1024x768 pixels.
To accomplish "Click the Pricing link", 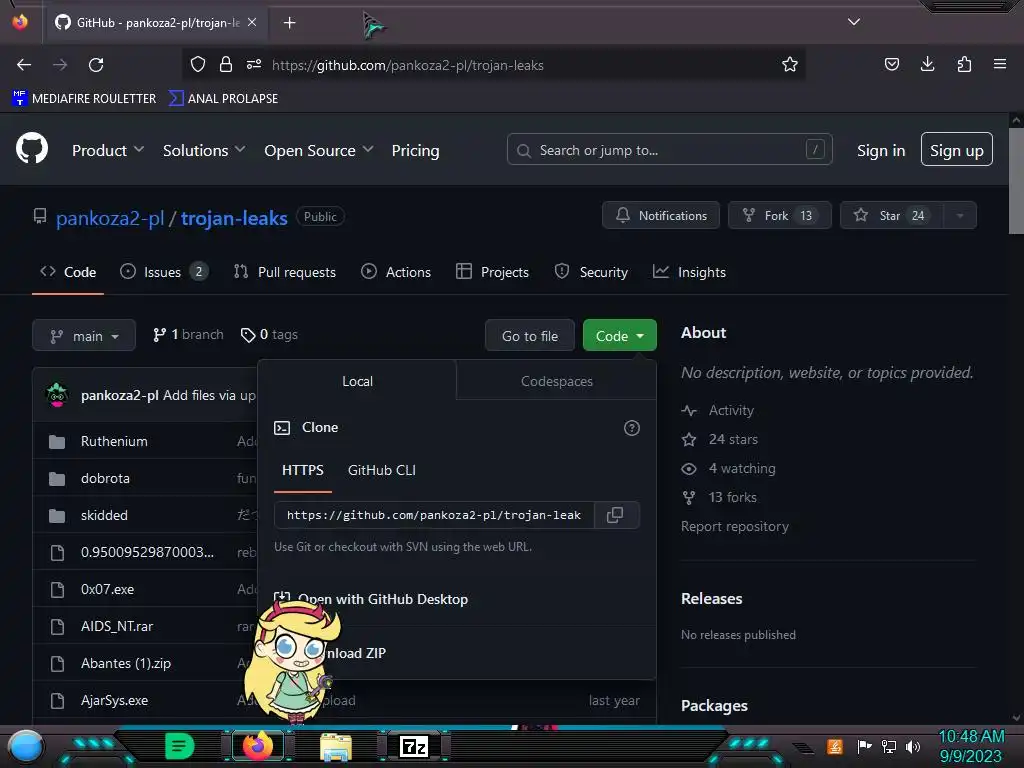I will tap(415, 150).
